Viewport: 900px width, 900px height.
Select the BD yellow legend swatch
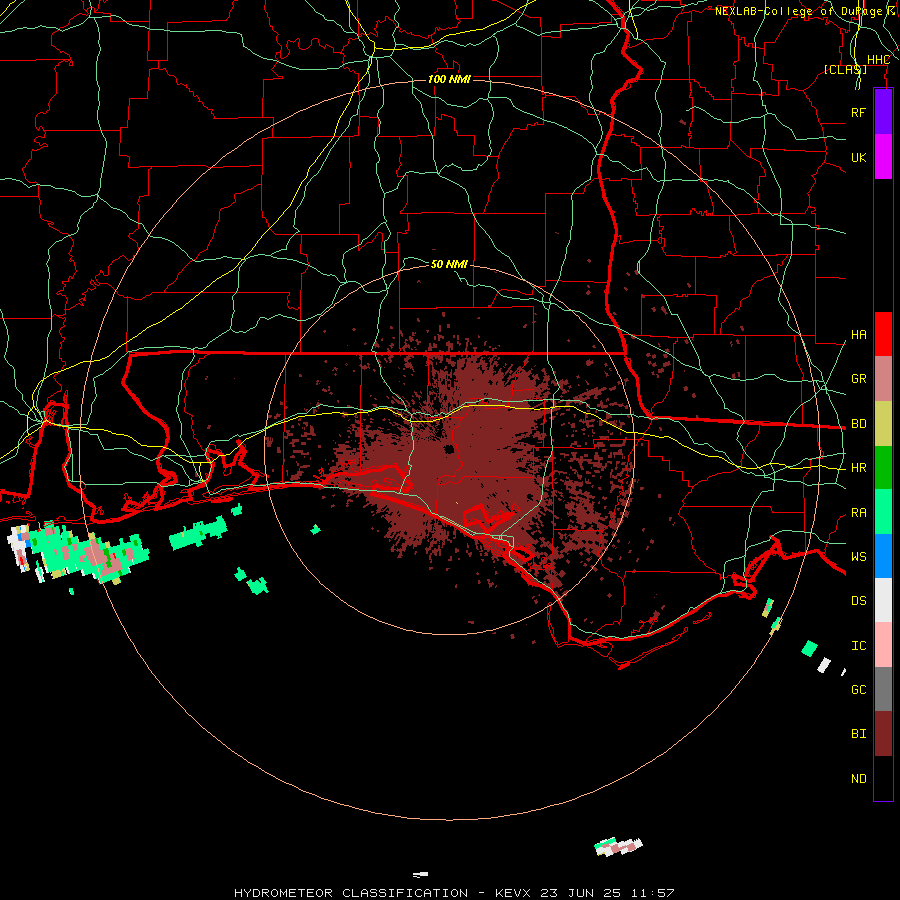tap(883, 424)
